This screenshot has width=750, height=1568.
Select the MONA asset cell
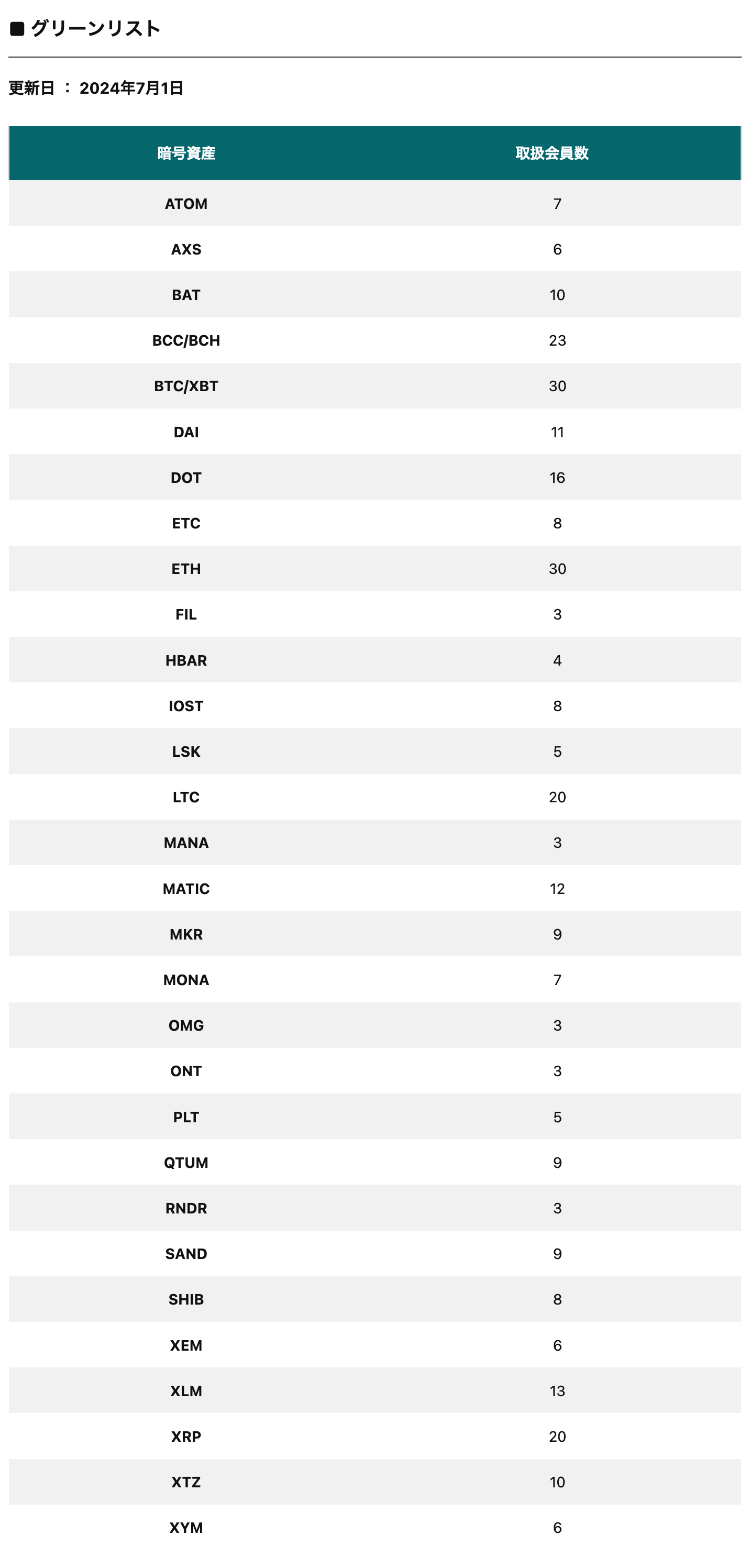[186, 980]
